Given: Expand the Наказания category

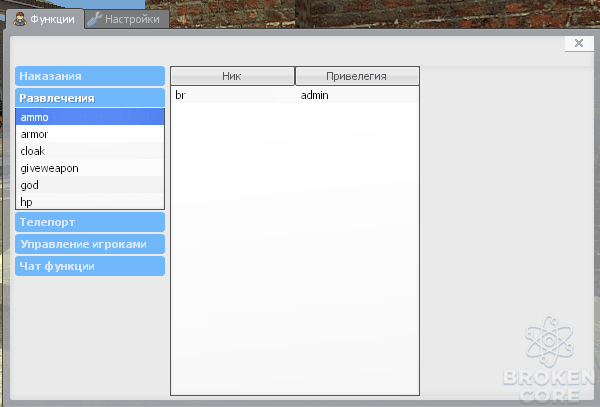Looking at the screenshot, I should [x=90, y=76].
